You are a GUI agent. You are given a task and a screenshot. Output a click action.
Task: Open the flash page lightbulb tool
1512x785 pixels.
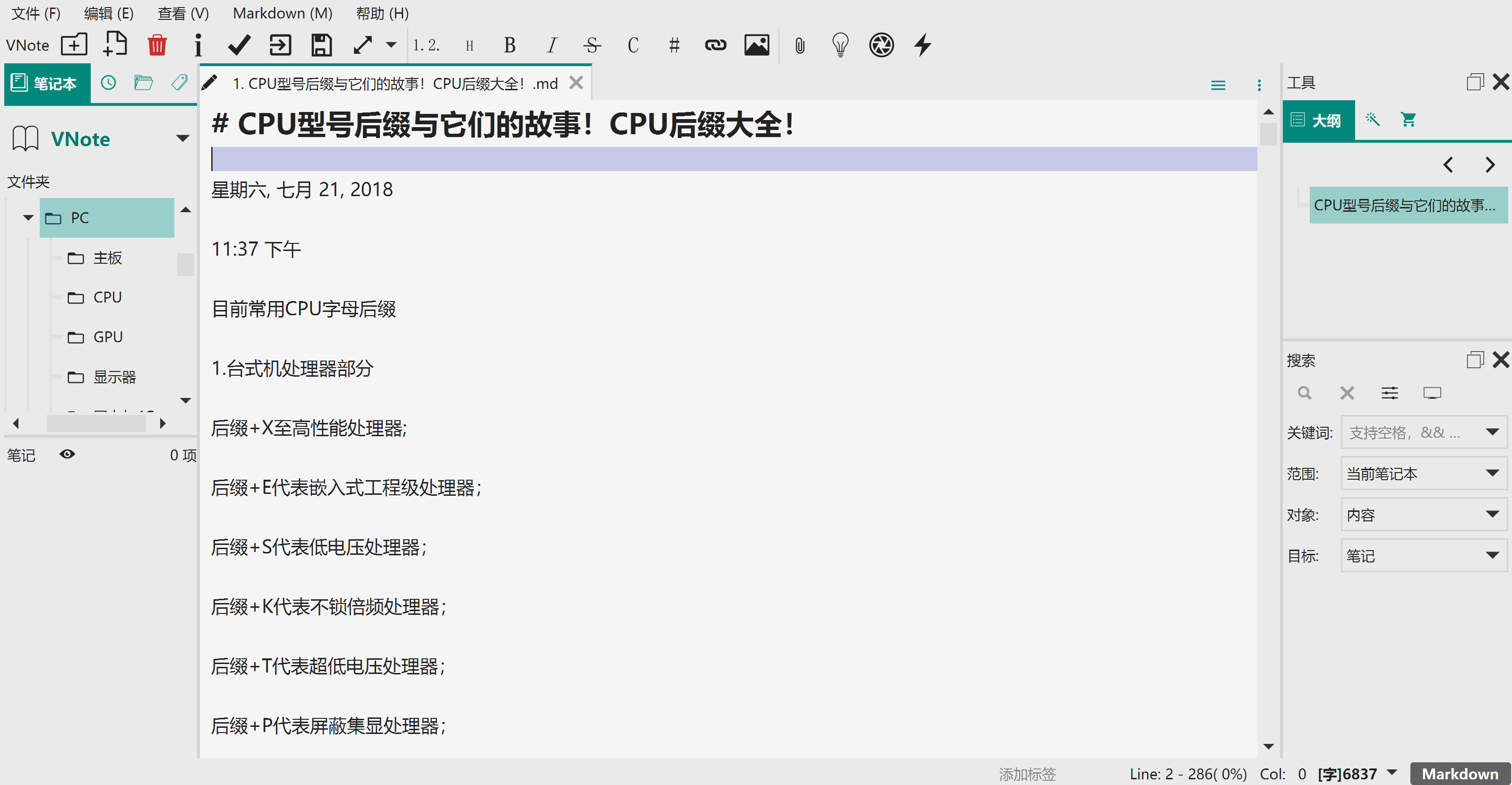(840, 44)
